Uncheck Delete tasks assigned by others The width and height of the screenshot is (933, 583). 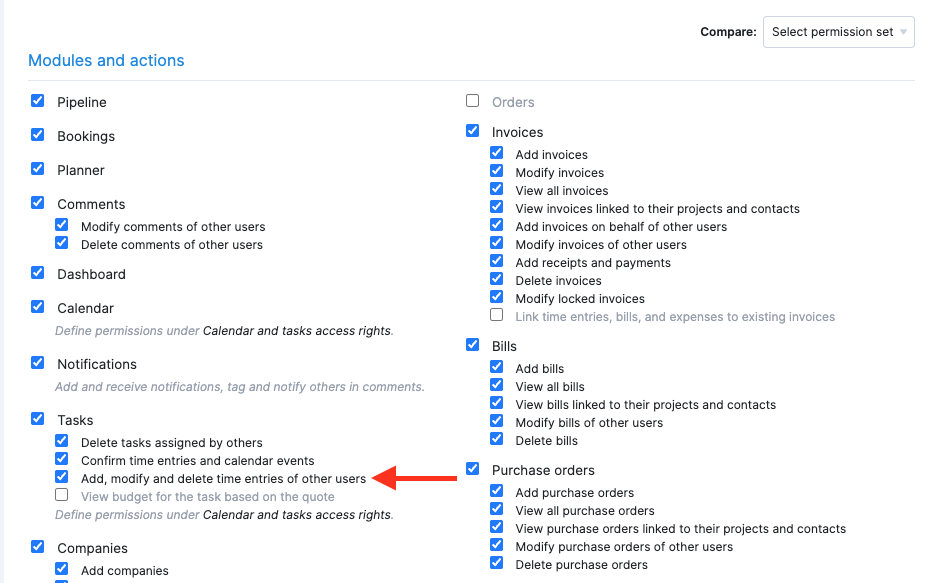pyautogui.click(x=62, y=441)
